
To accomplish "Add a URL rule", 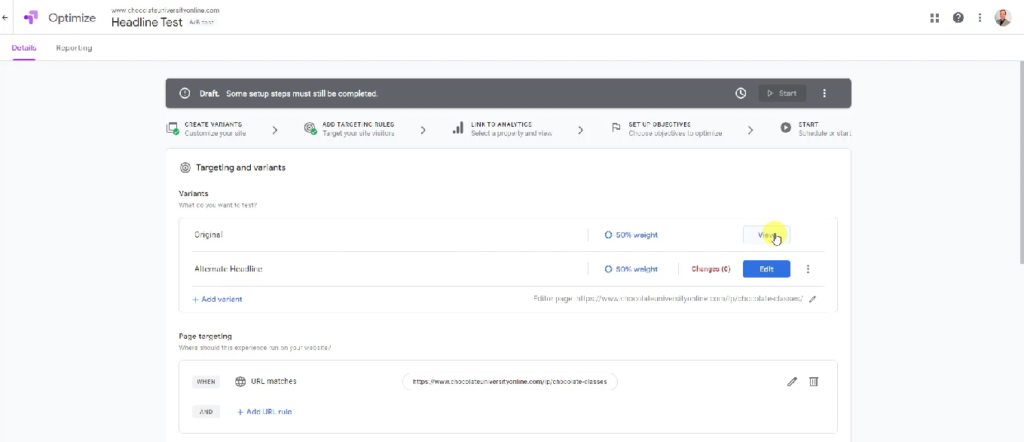I will 264,412.
